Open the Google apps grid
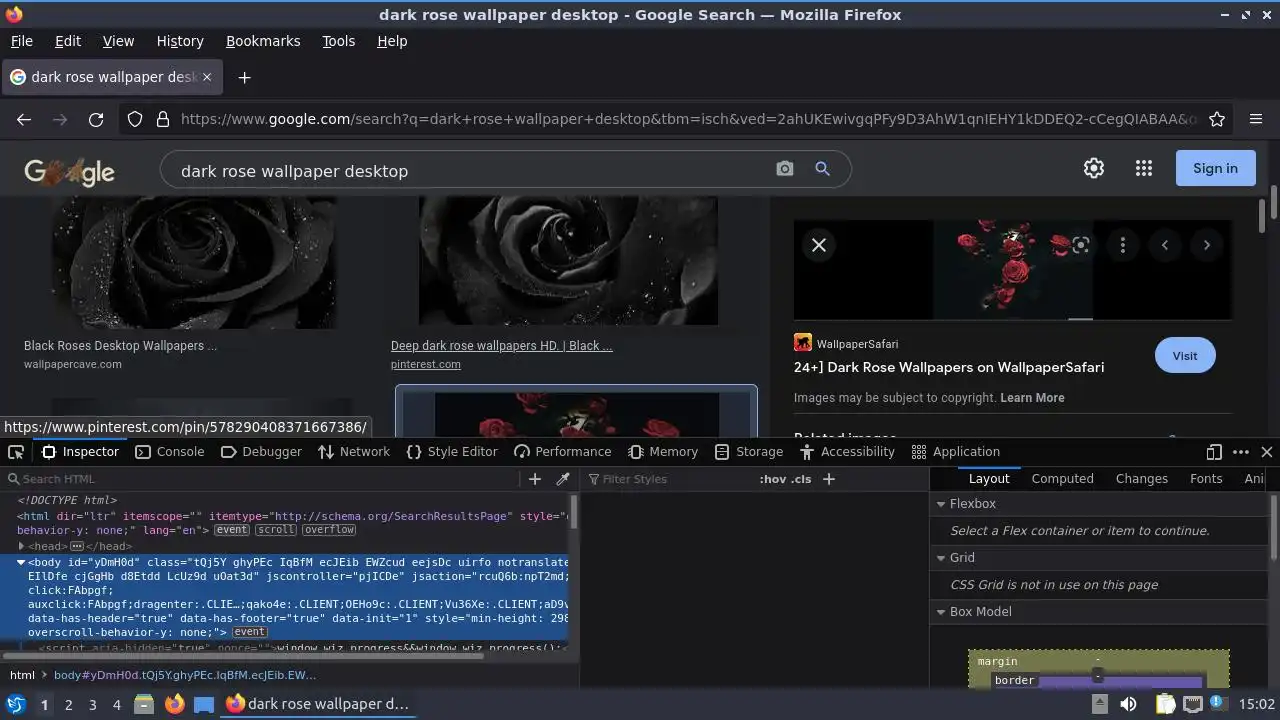The image size is (1280, 720). tap(1144, 168)
